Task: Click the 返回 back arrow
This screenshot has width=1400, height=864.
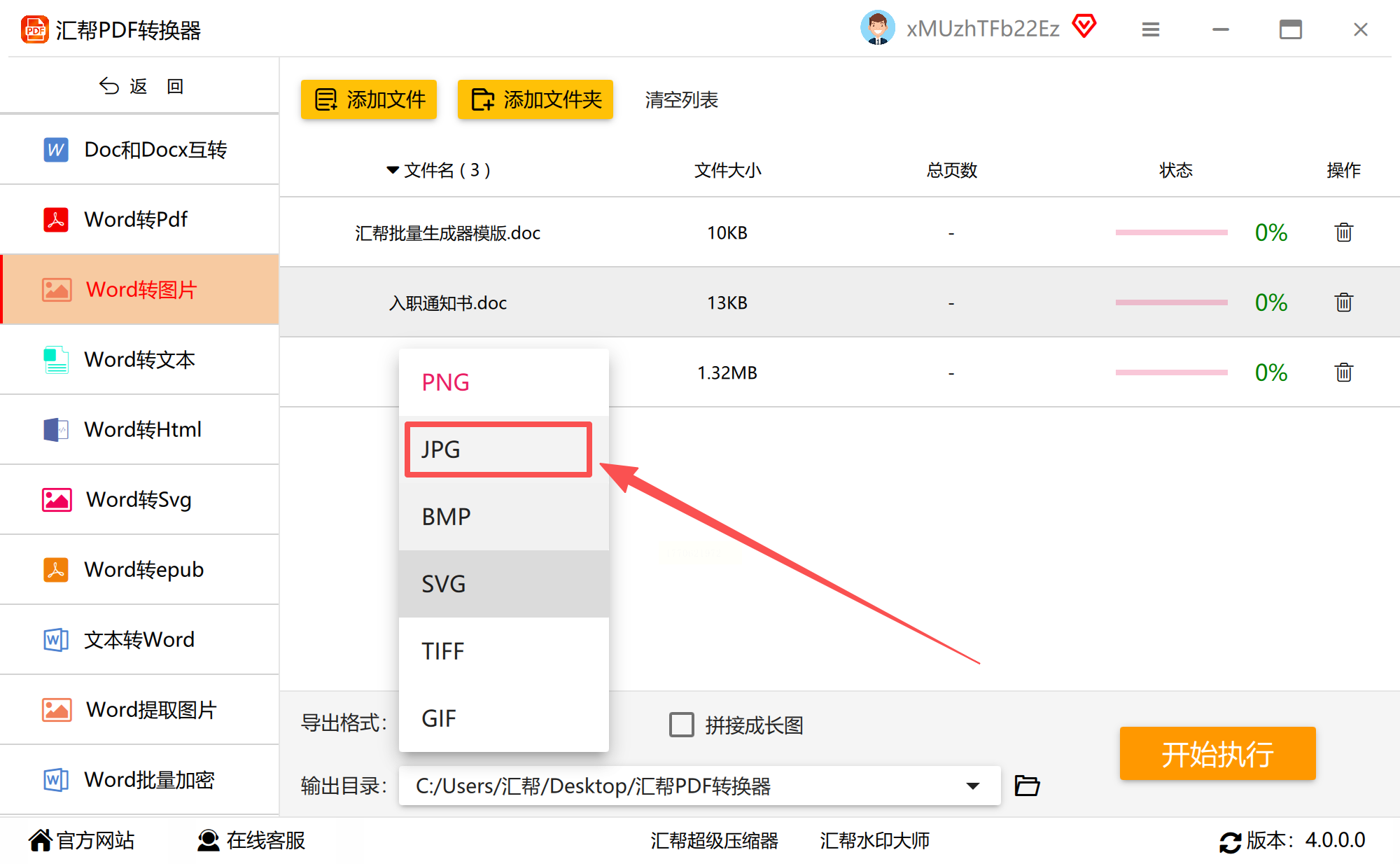Action: pyautogui.click(x=109, y=86)
